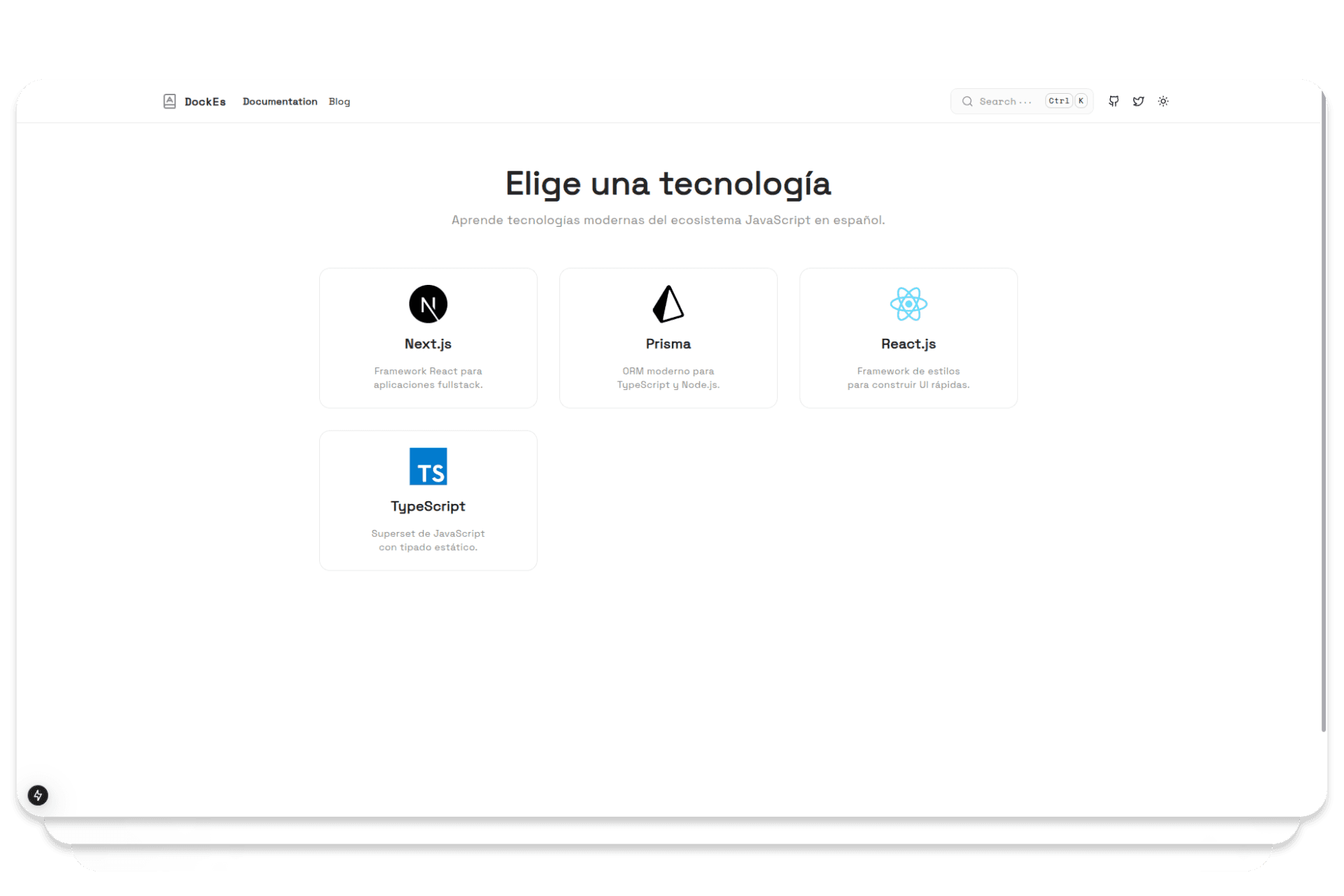
Task: Click the lightning bolt badge
Action: click(37, 795)
